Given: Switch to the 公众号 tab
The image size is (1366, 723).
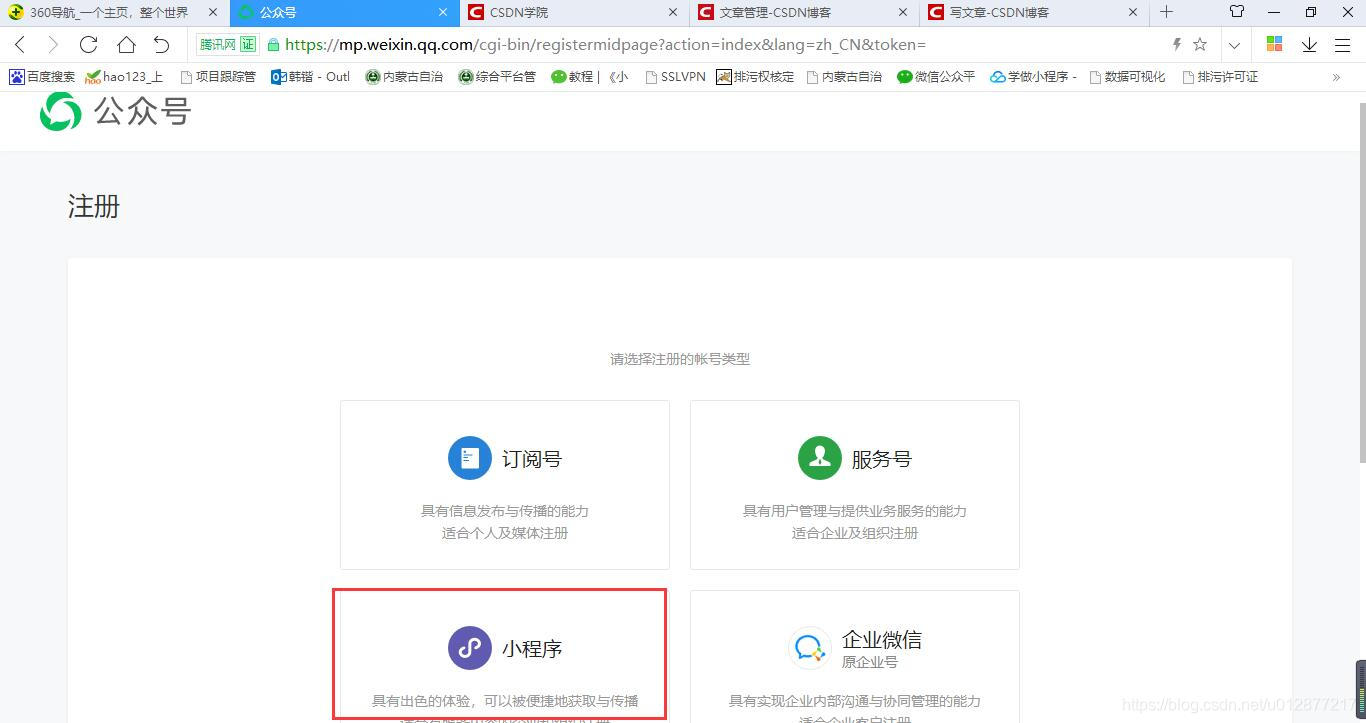Looking at the screenshot, I should [344, 13].
